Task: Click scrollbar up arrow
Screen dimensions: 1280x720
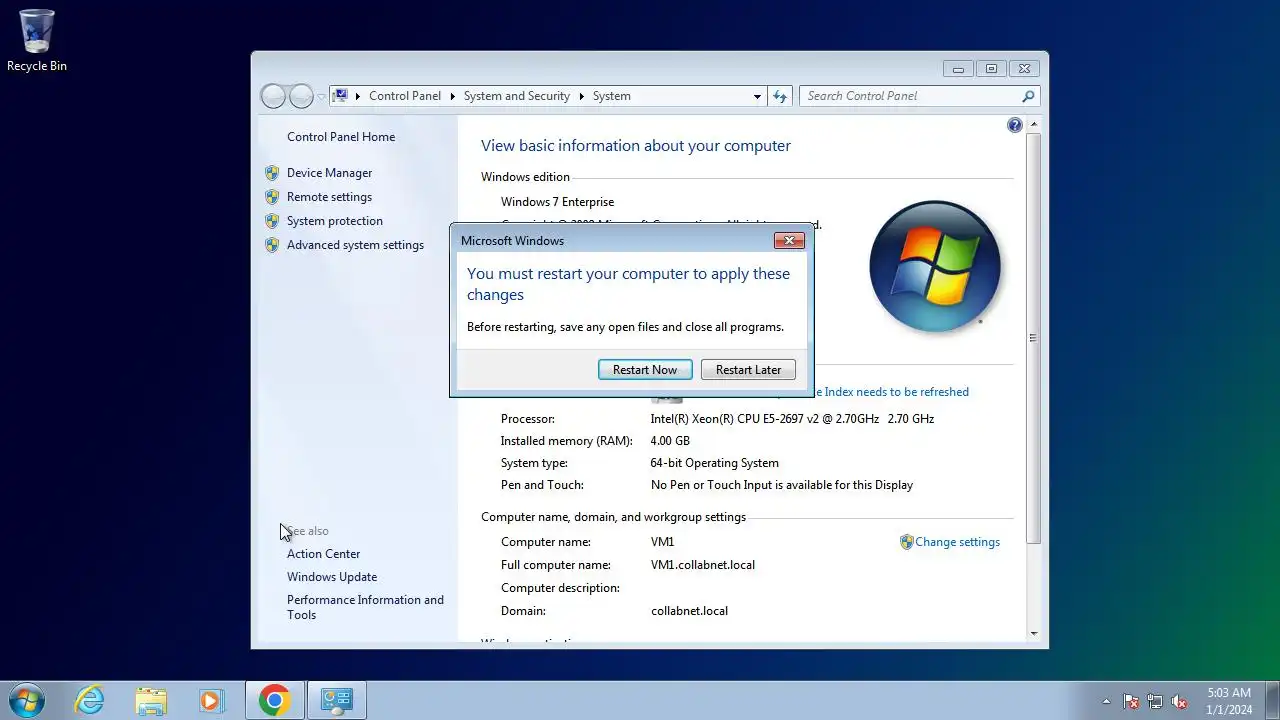Action: [1033, 124]
